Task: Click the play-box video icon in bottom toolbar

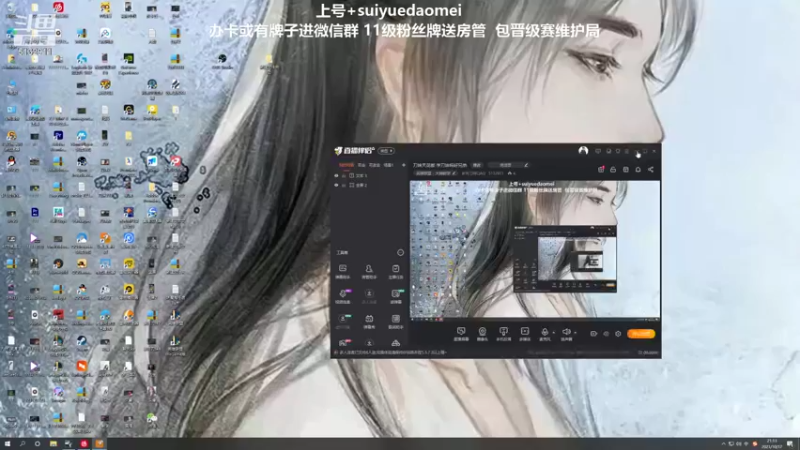Action: click(524, 333)
